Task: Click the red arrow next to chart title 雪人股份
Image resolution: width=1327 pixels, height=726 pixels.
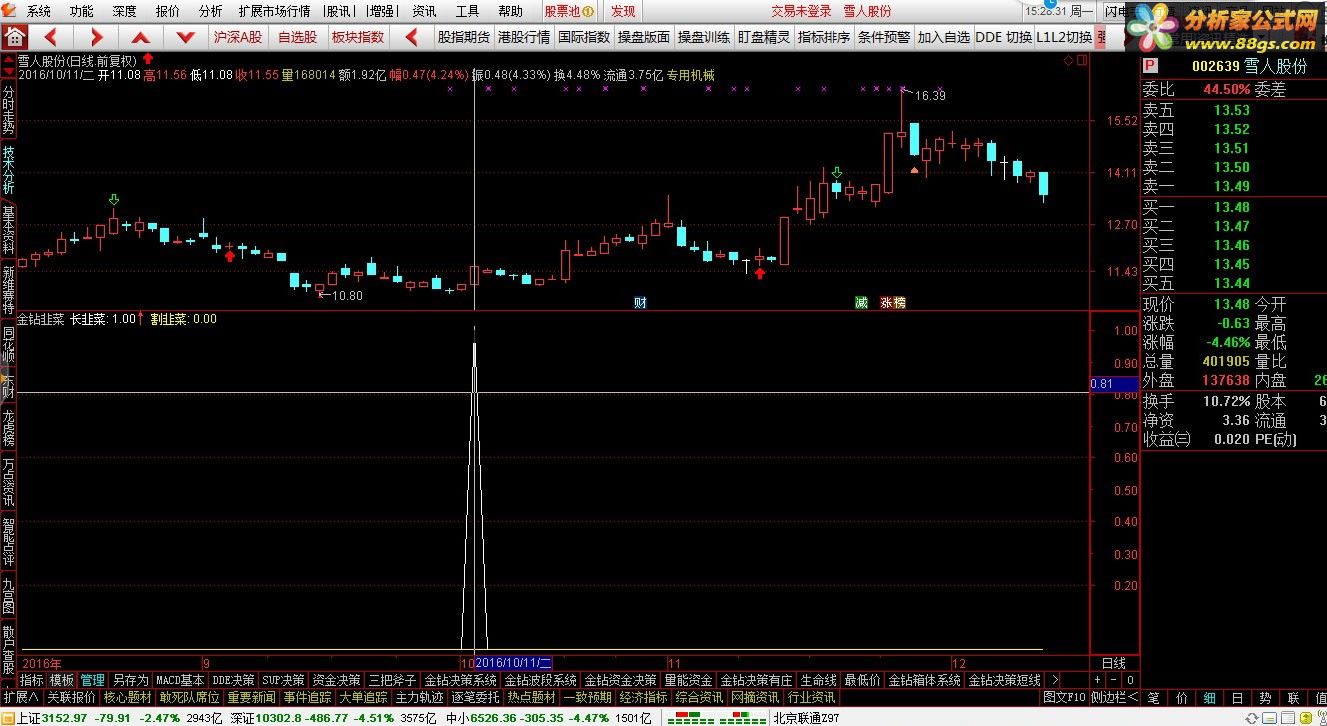Action: coord(149,60)
